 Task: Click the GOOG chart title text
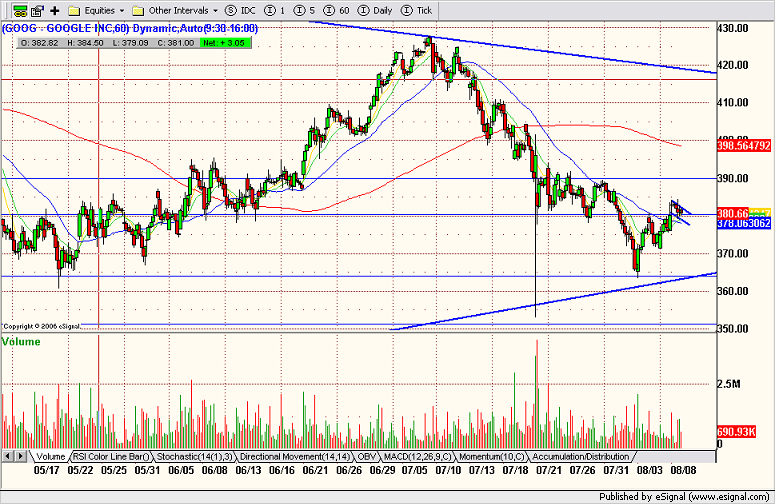tap(130, 28)
